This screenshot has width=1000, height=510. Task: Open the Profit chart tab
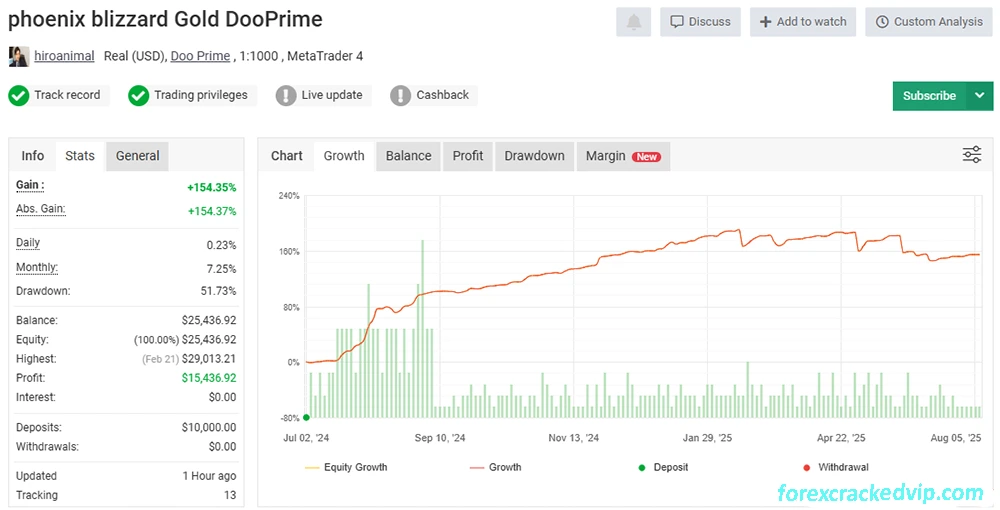[468, 156]
